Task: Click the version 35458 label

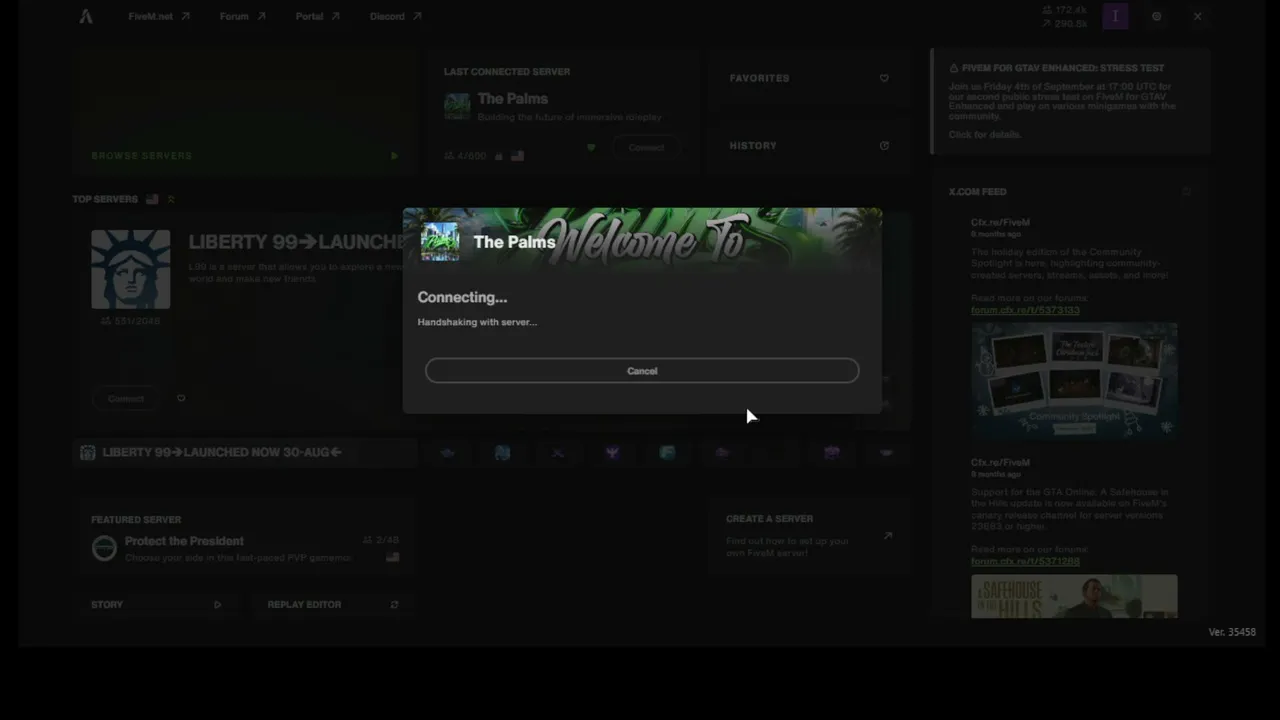Action: coord(1232,632)
